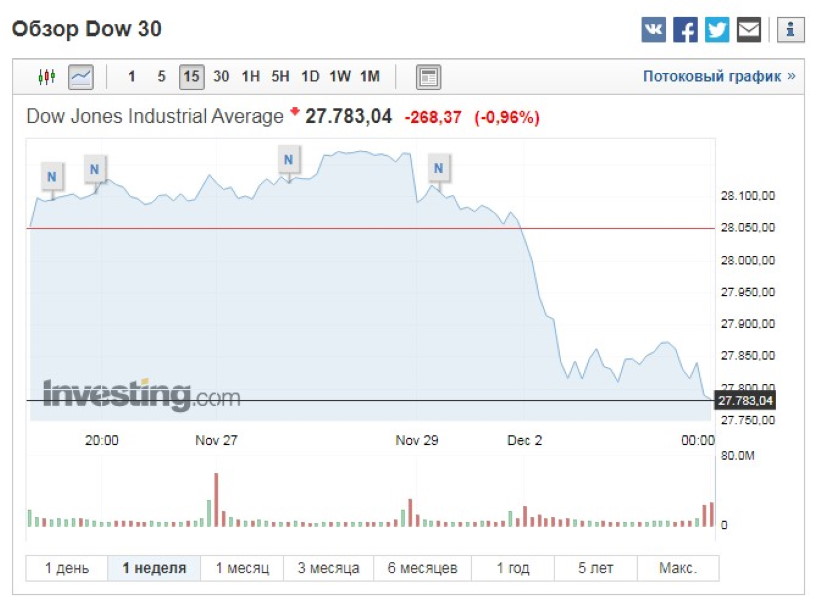The width and height of the screenshot is (820, 610).
Task: Select the 1 год period tab
Action: tap(513, 568)
